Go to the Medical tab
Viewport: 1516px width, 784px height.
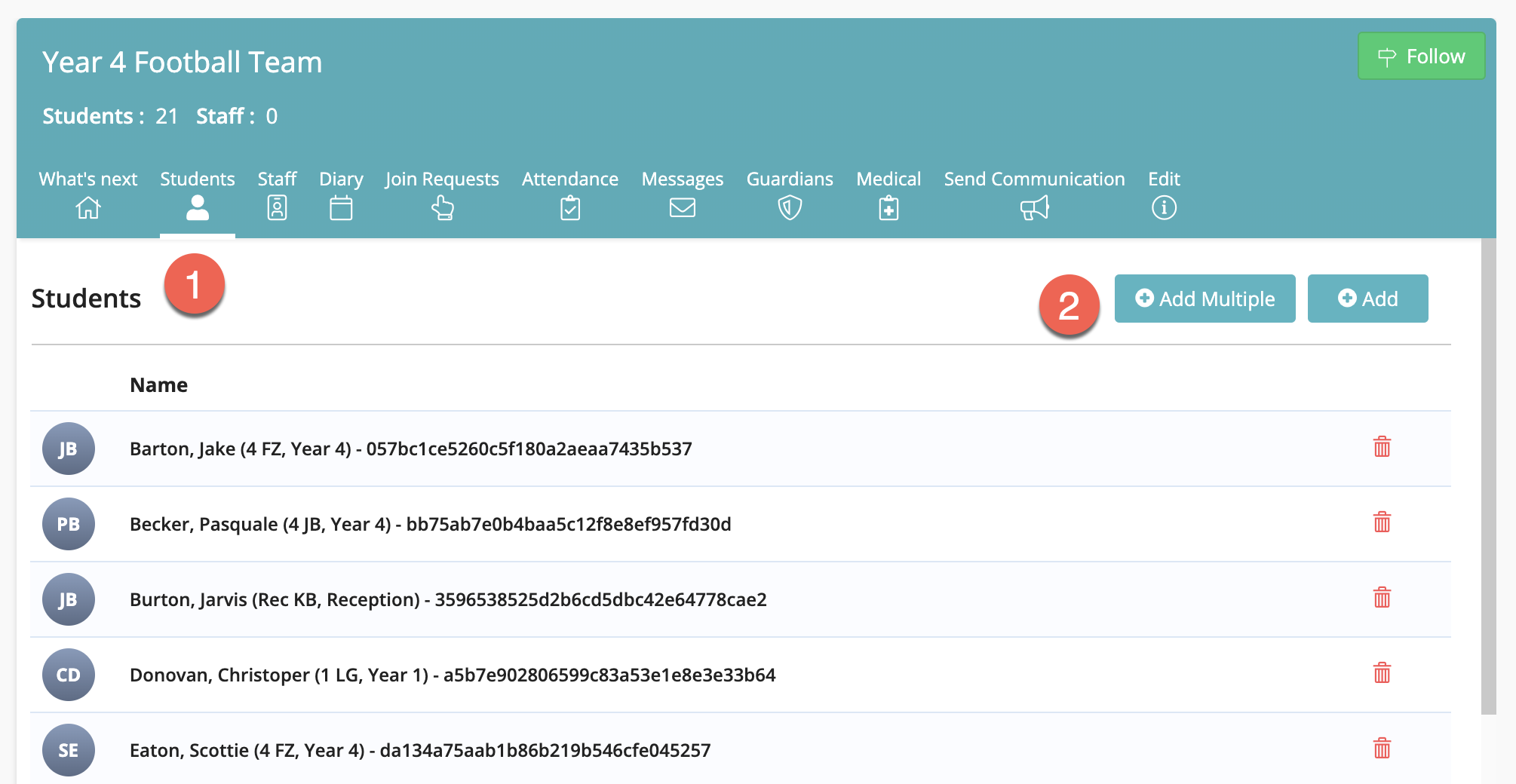[888, 179]
